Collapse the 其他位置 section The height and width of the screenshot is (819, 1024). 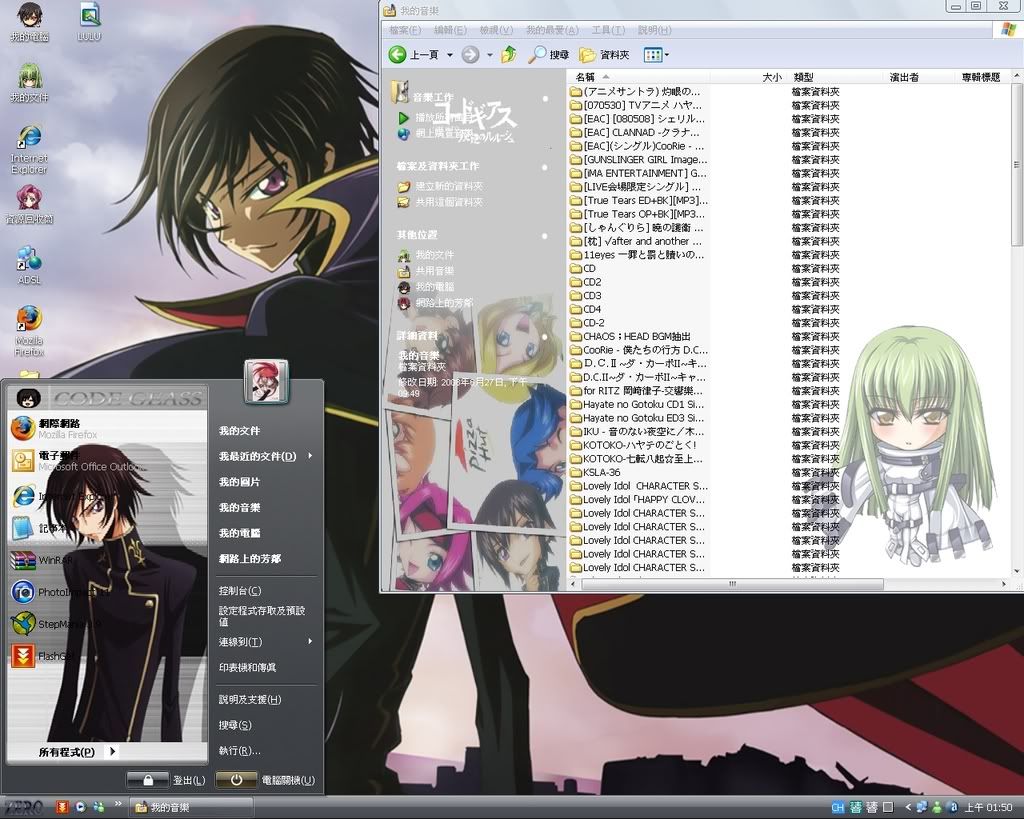(545, 236)
